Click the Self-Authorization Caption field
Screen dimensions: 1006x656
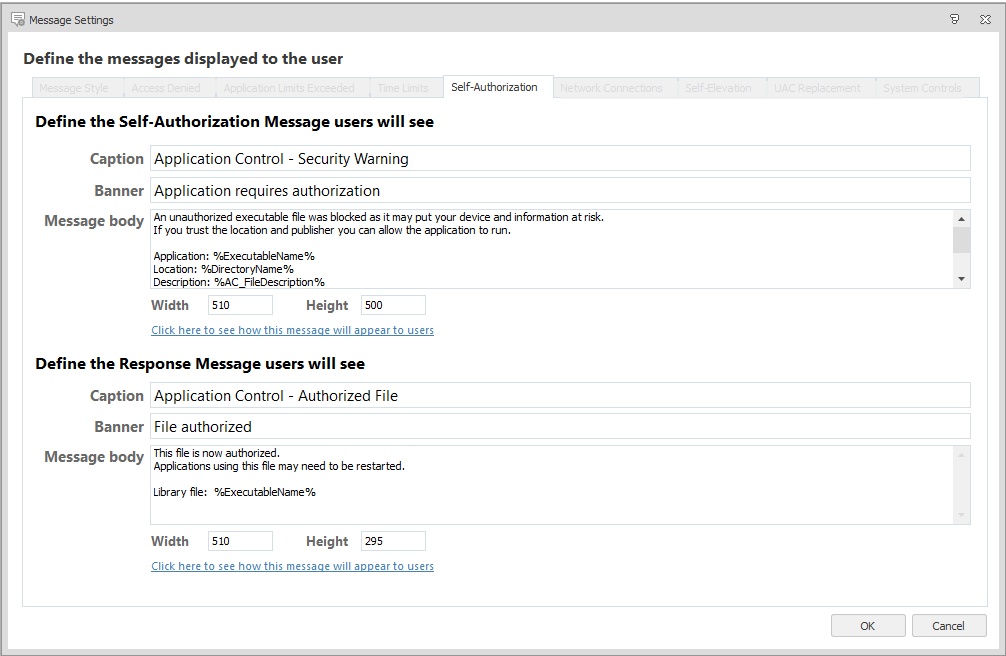click(560, 158)
